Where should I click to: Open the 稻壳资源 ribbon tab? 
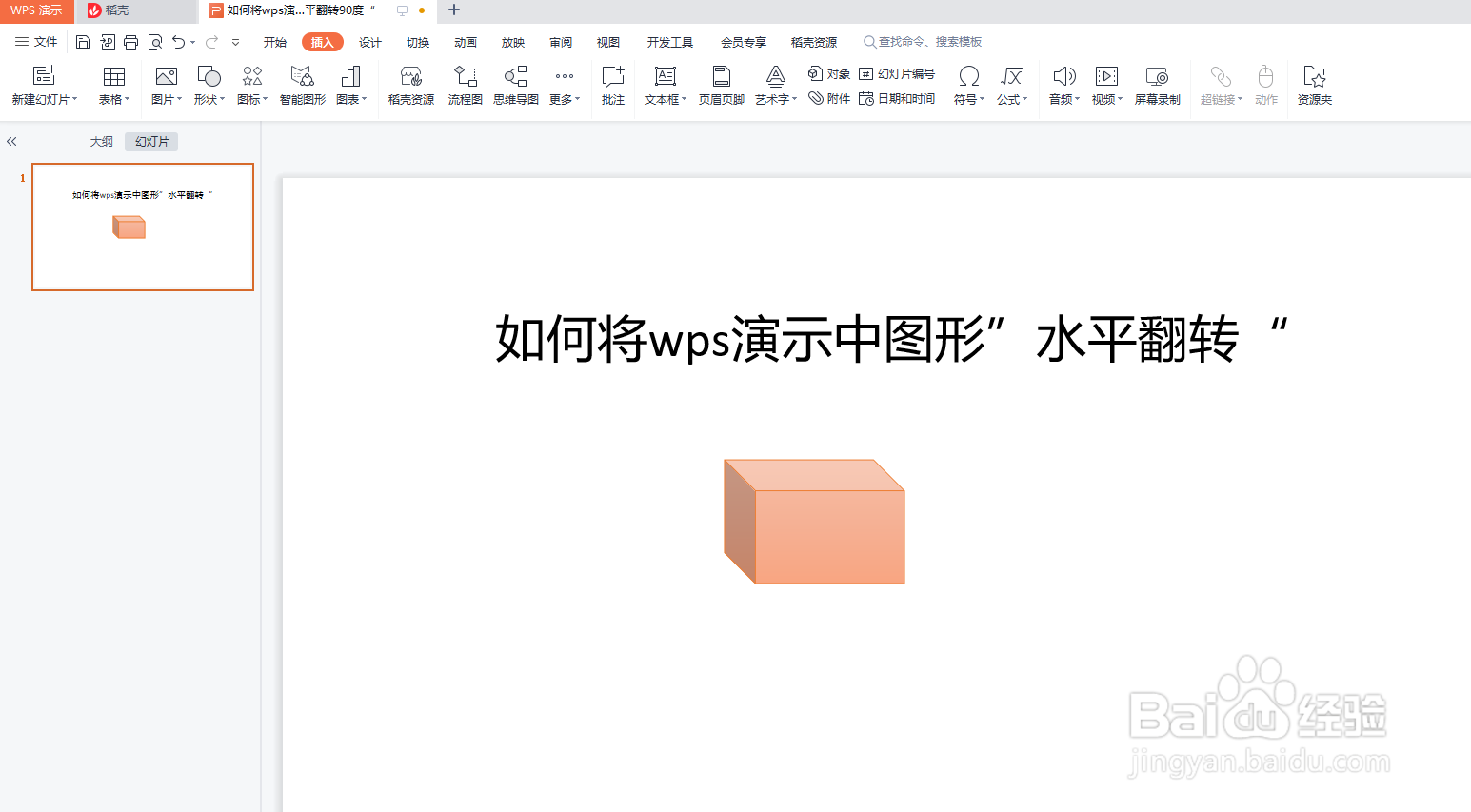coord(814,42)
